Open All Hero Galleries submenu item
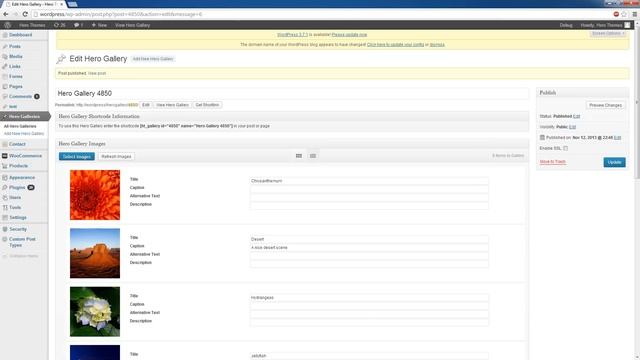640x360 pixels. 20,127
